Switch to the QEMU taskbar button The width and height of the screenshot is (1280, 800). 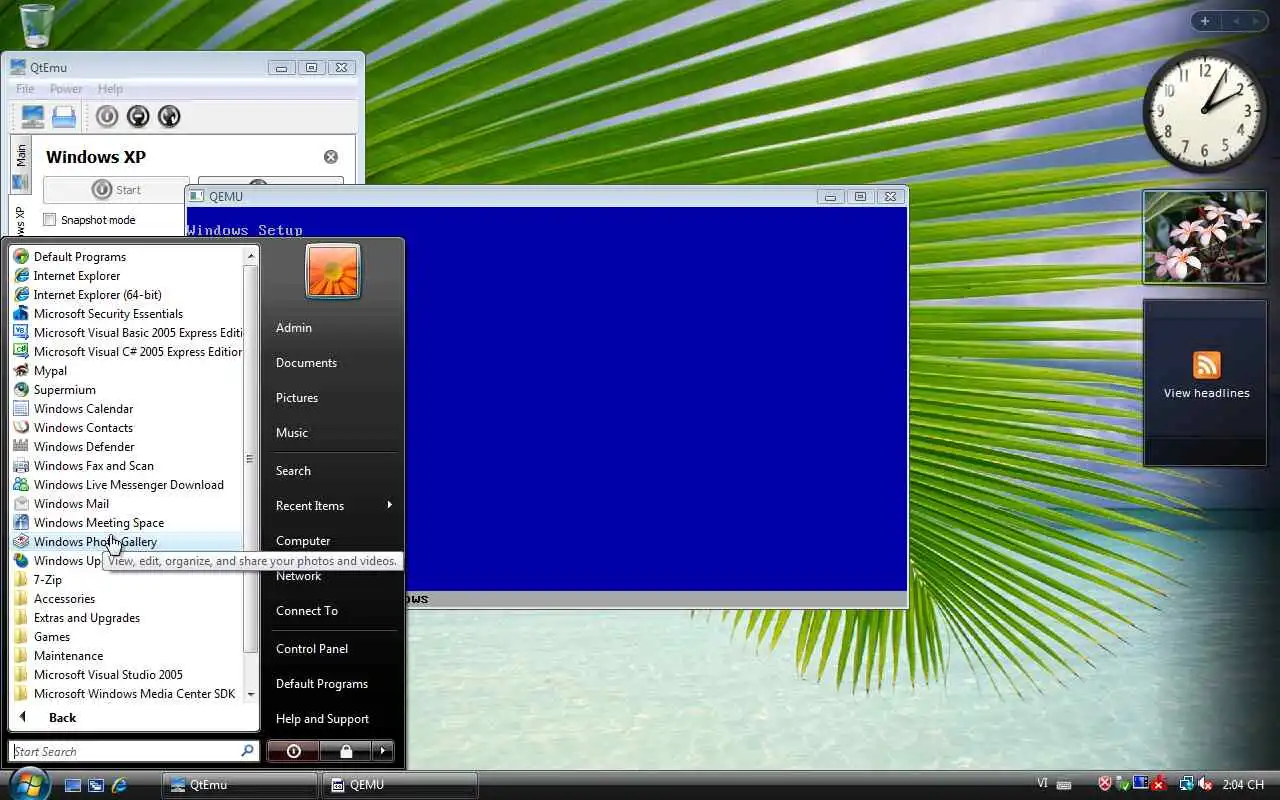(400, 785)
